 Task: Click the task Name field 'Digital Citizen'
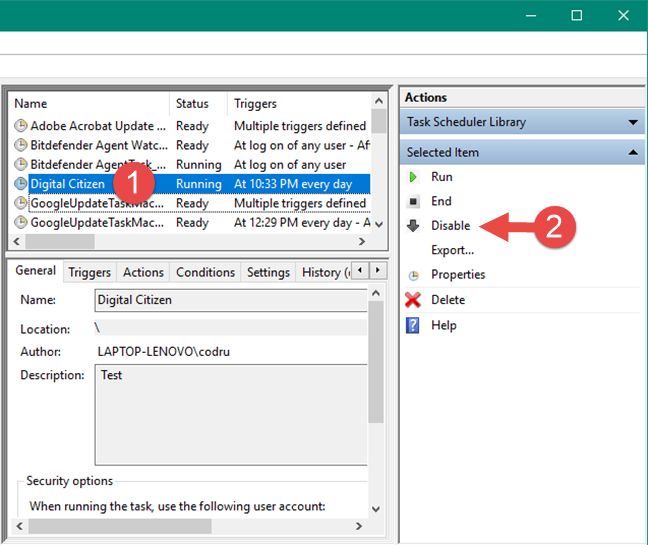231,300
